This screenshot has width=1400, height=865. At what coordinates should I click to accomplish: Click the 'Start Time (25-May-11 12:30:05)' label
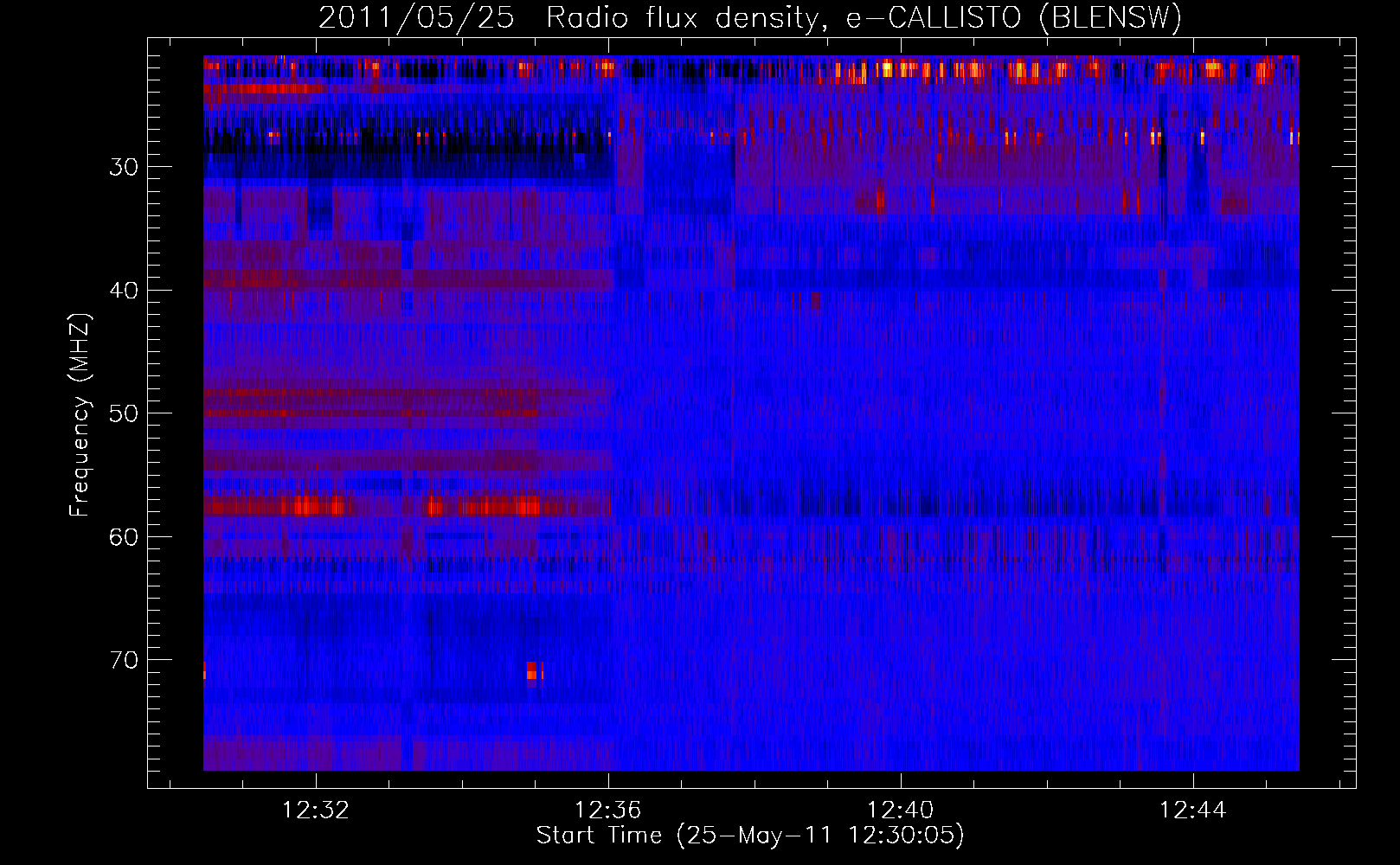750,836
